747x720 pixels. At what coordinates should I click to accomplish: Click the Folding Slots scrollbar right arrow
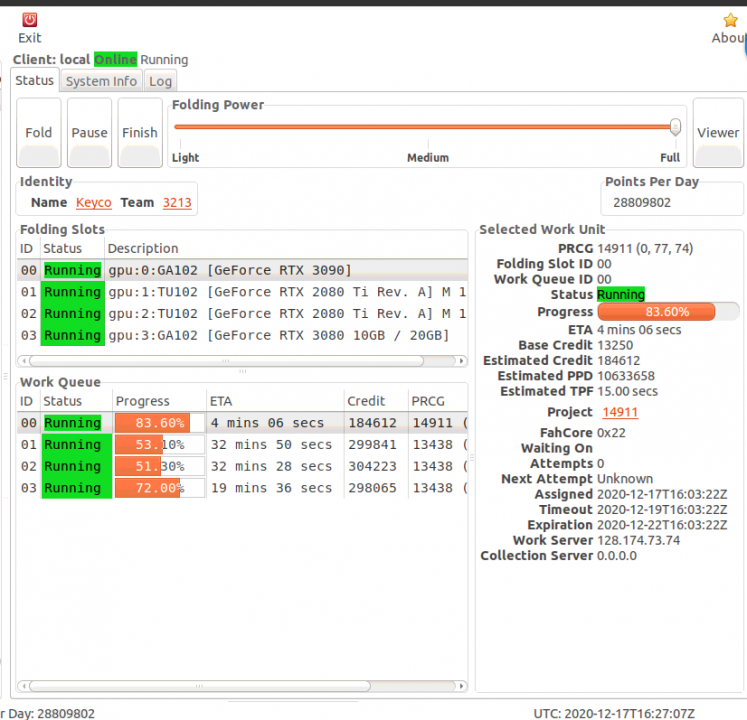[x=461, y=361]
